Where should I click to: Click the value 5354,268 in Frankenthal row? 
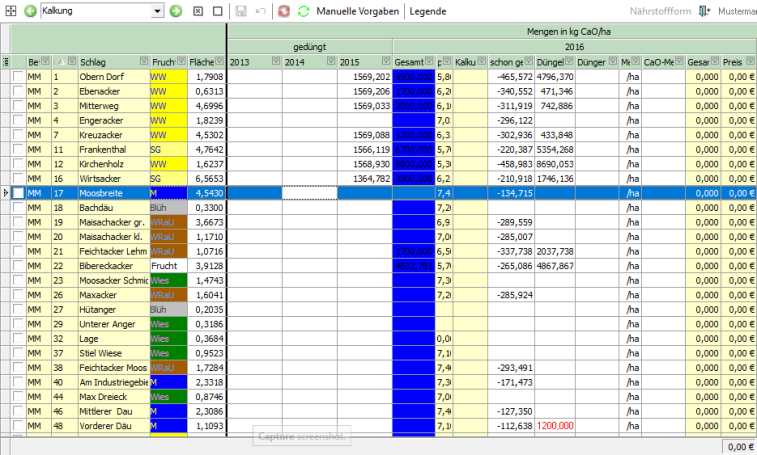point(555,149)
